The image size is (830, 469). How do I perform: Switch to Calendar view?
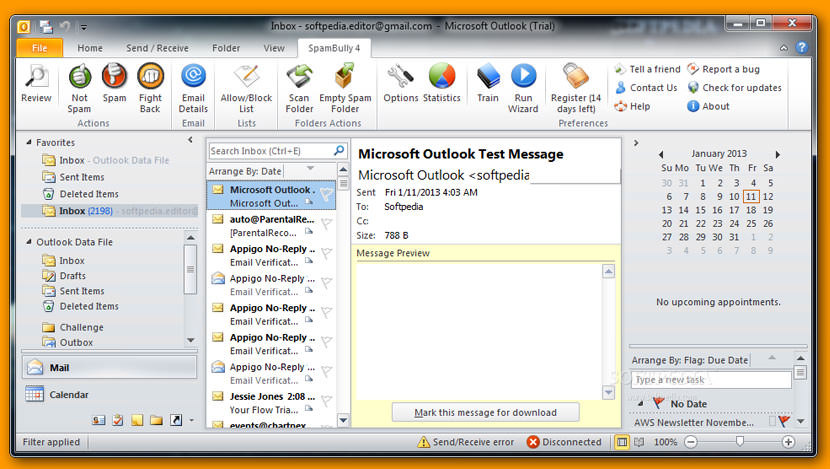click(109, 394)
